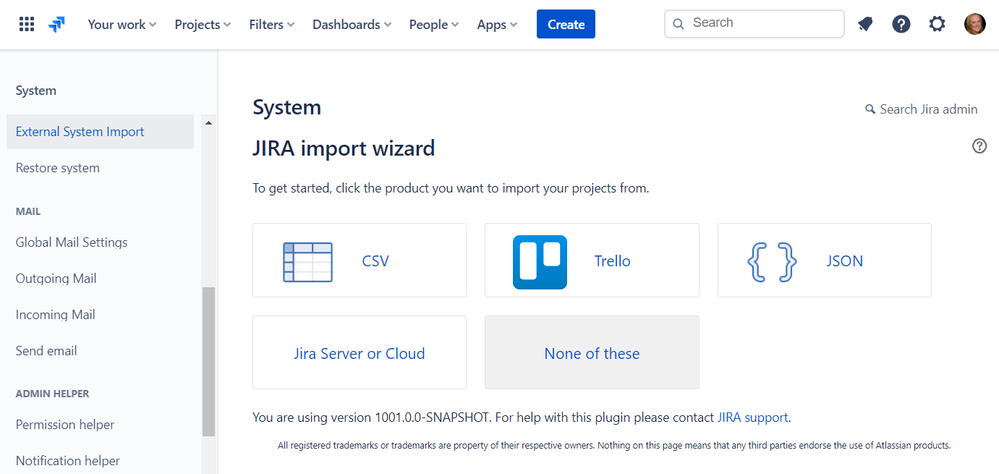Open Permission helper
The height and width of the screenshot is (474, 999).
click(65, 424)
